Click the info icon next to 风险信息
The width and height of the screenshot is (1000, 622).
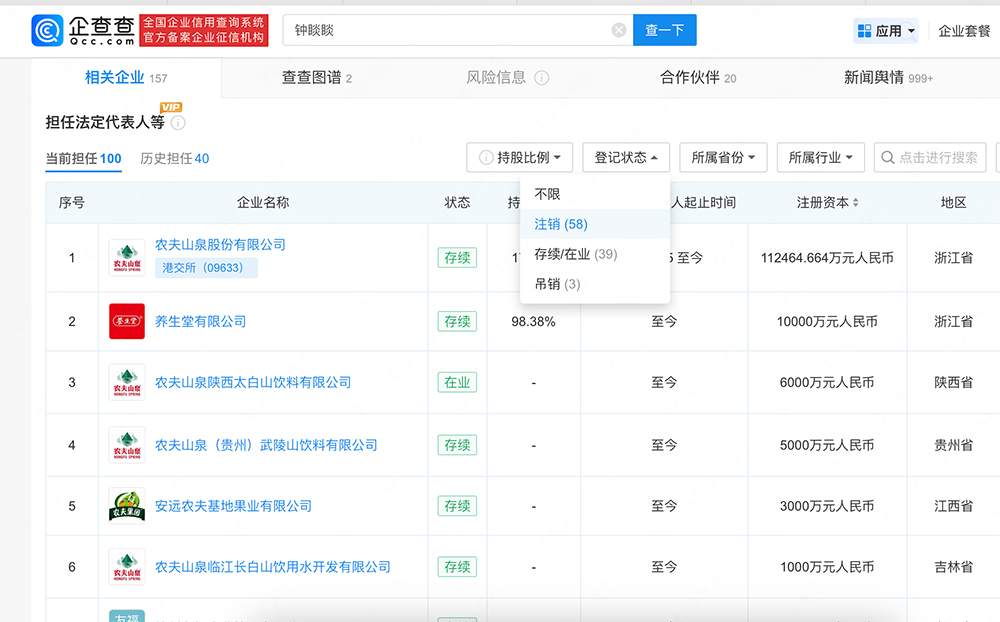pyautogui.click(x=541, y=78)
